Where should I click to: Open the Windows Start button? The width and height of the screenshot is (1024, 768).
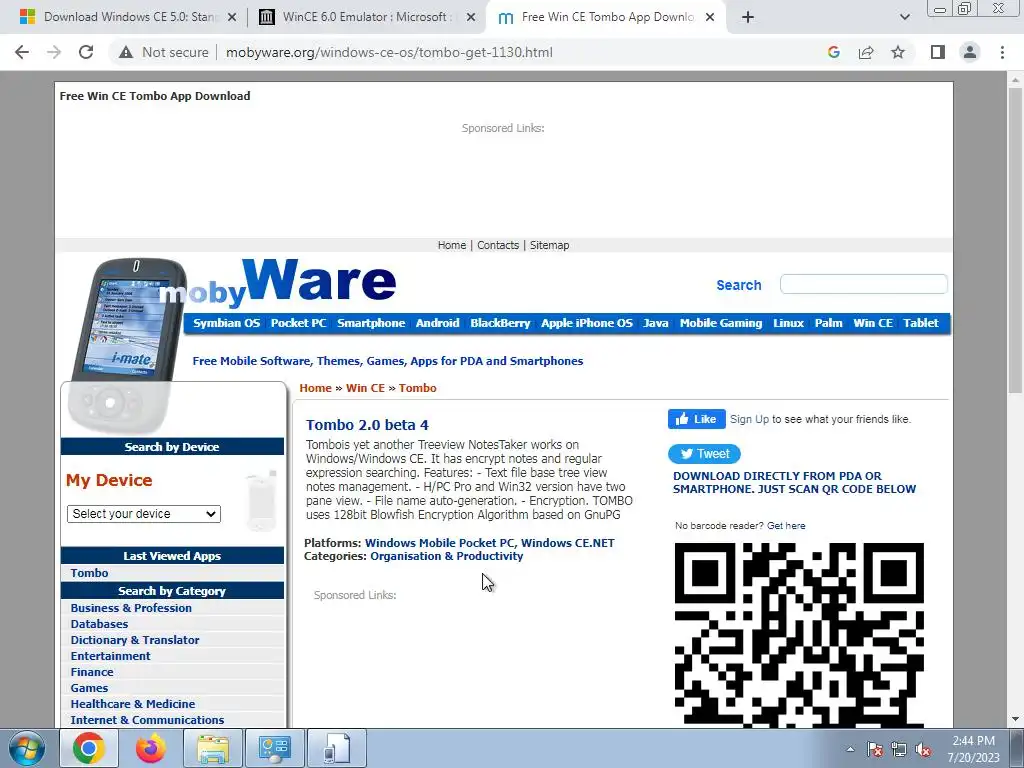click(x=27, y=748)
